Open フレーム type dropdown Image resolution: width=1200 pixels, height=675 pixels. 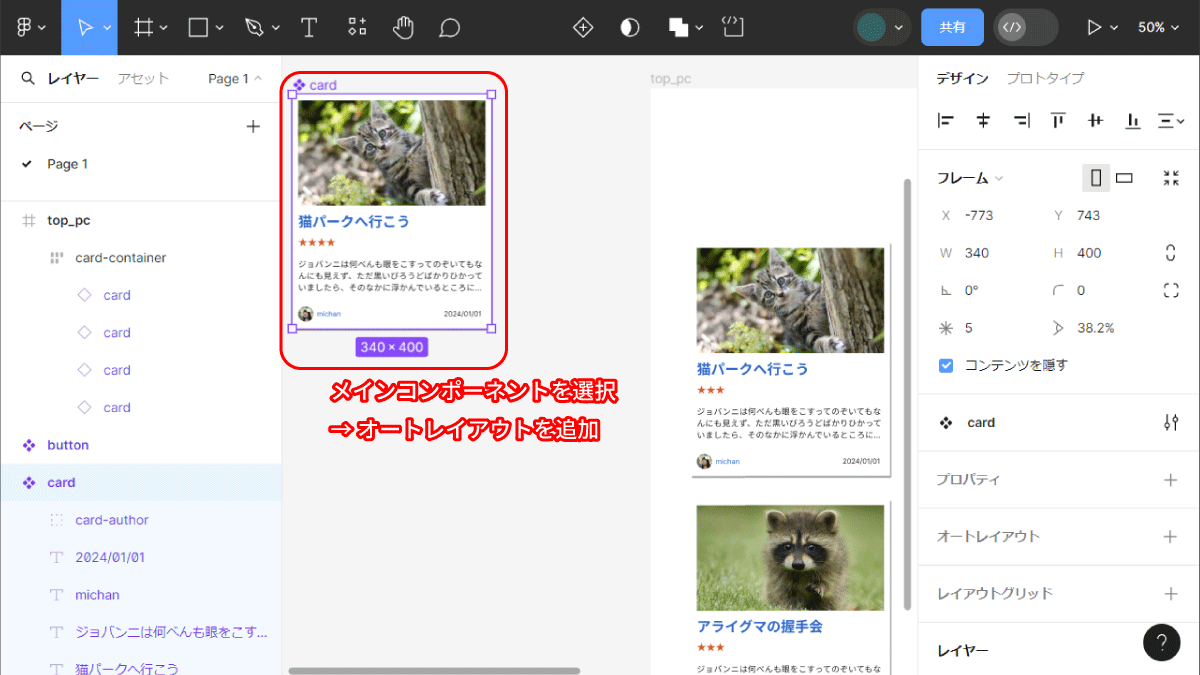tap(970, 178)
